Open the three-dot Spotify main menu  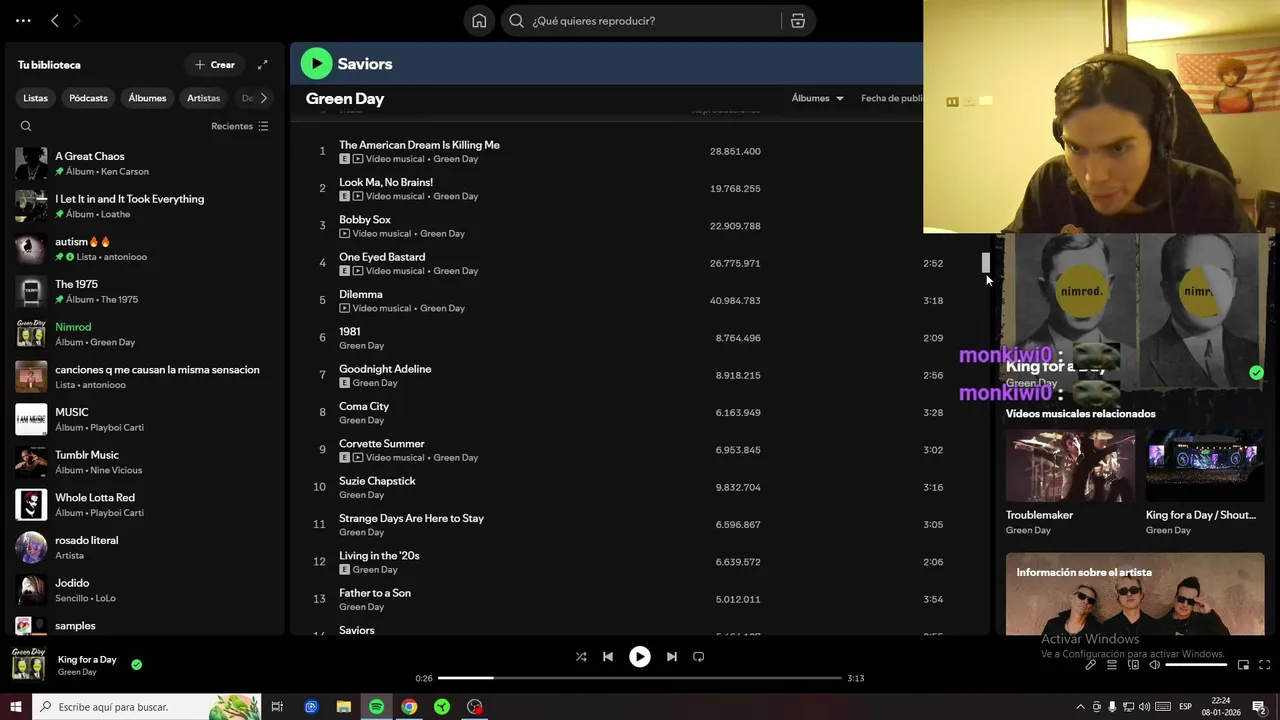point(23,20)
